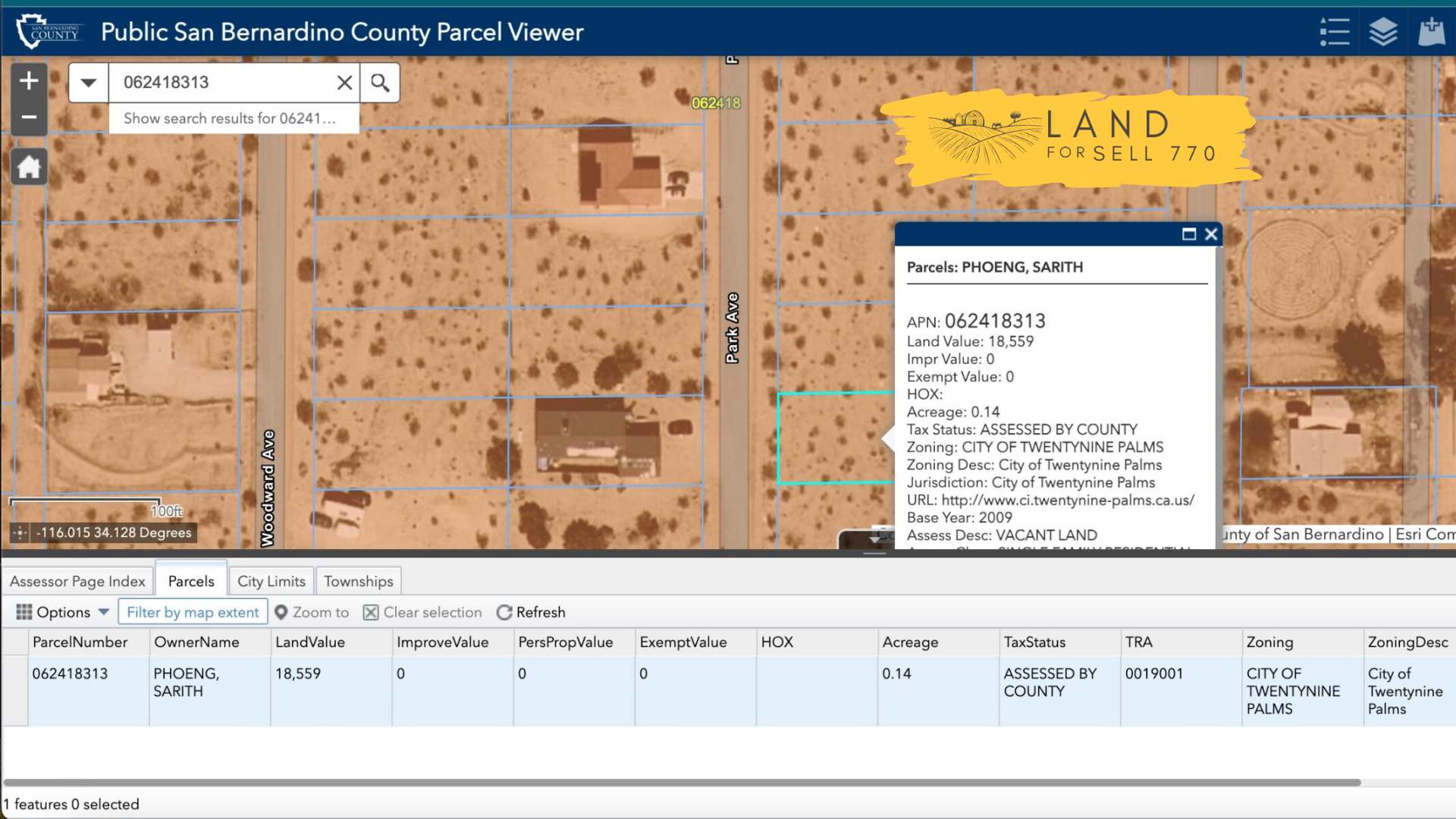Screen dimensions: 1456x819
Task: Clear the search box with the X button
Action: coord(345,82)
